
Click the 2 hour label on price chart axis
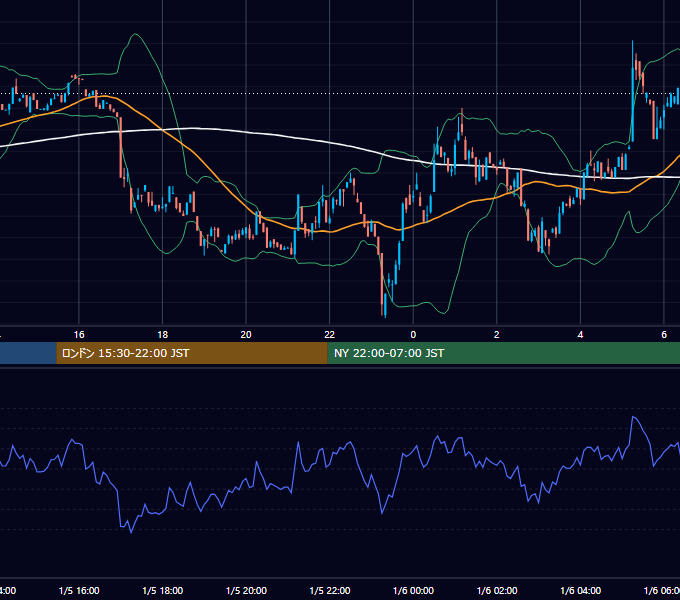(497, 335)
